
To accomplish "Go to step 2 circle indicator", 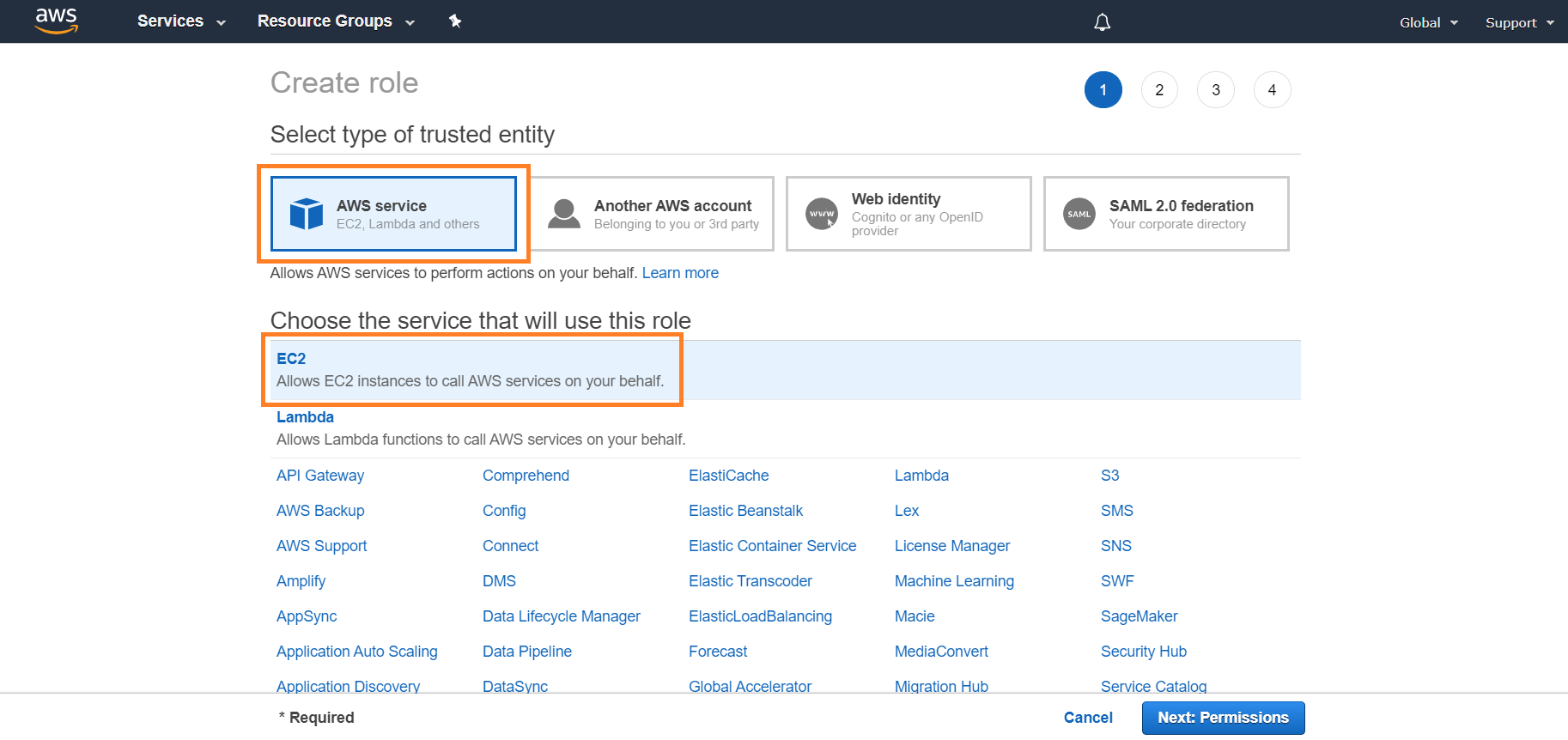I will tap(1159, 90).
